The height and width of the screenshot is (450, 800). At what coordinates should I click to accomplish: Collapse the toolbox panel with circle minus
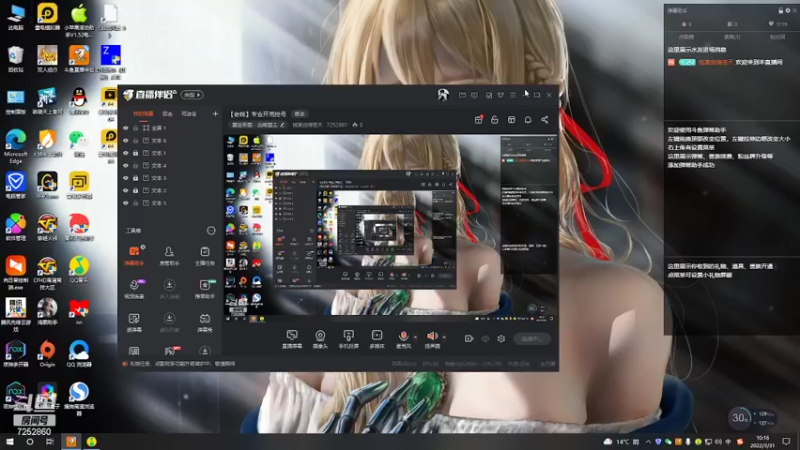(211, 231)
